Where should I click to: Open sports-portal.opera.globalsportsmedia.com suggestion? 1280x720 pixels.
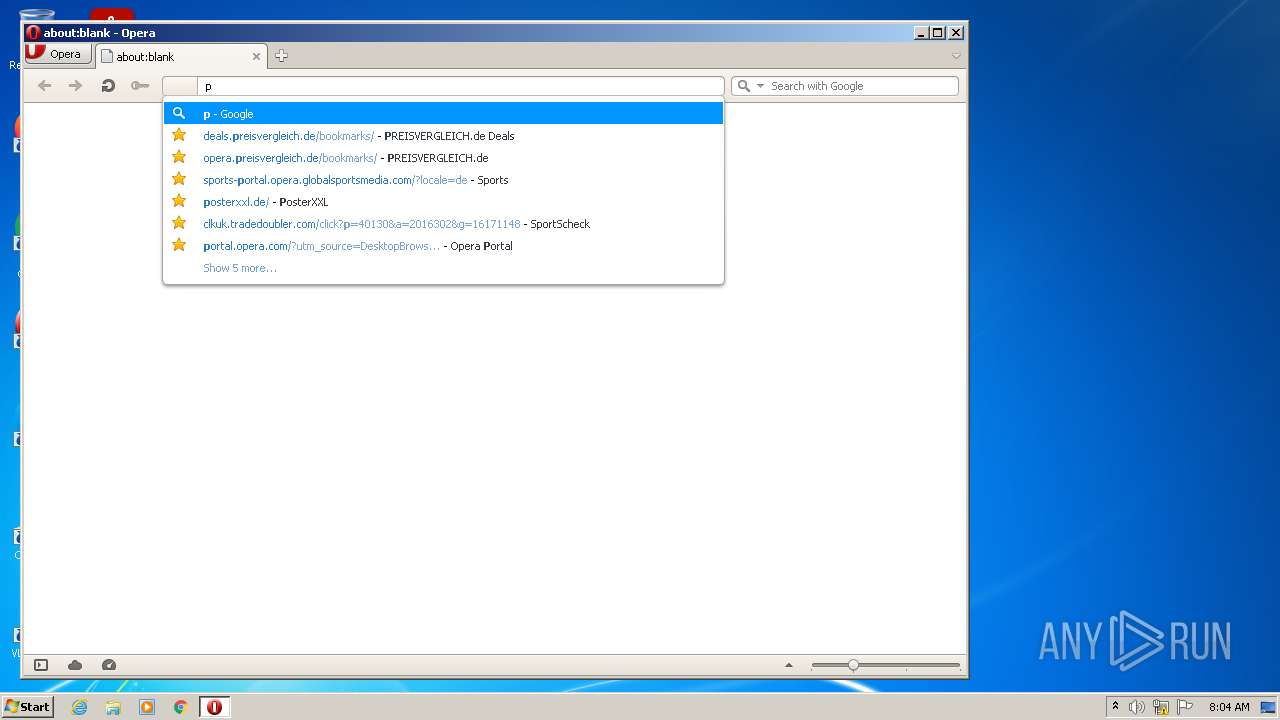click(443, 180)
